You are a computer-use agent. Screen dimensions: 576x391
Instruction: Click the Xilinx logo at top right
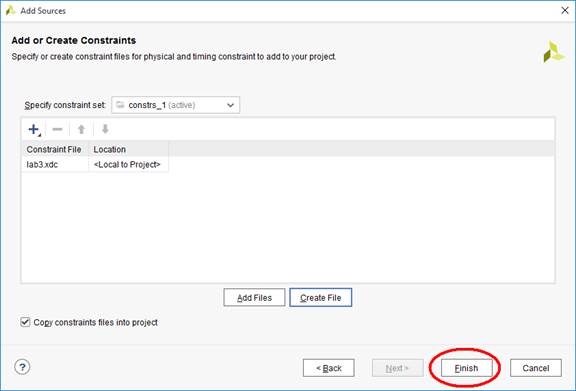pyautogui.click(x=554, y=52)
